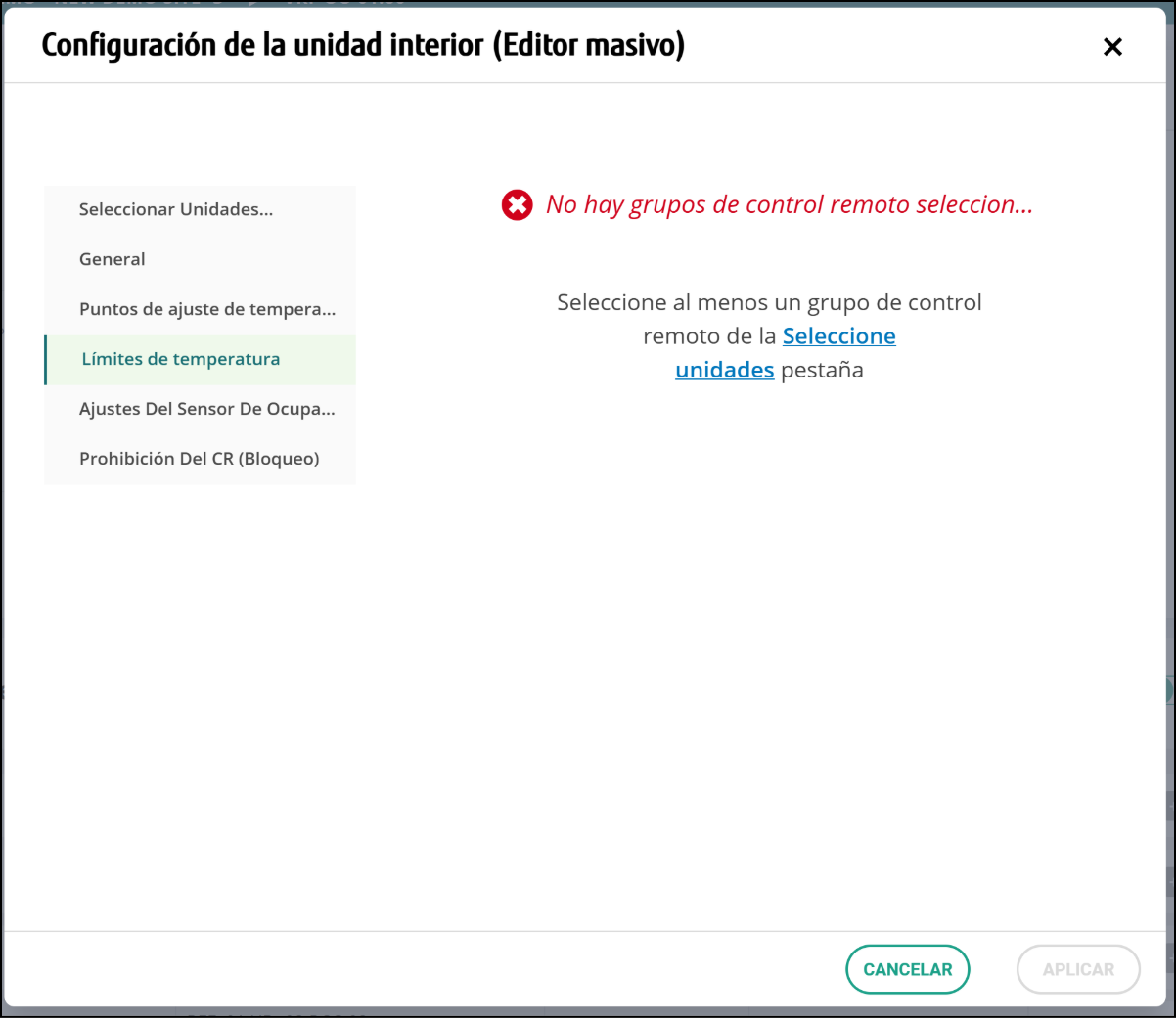Click the '(Editor masivo)' part of the title
The height and width of the screenshot is (1019, 1176).
[587, 45]
